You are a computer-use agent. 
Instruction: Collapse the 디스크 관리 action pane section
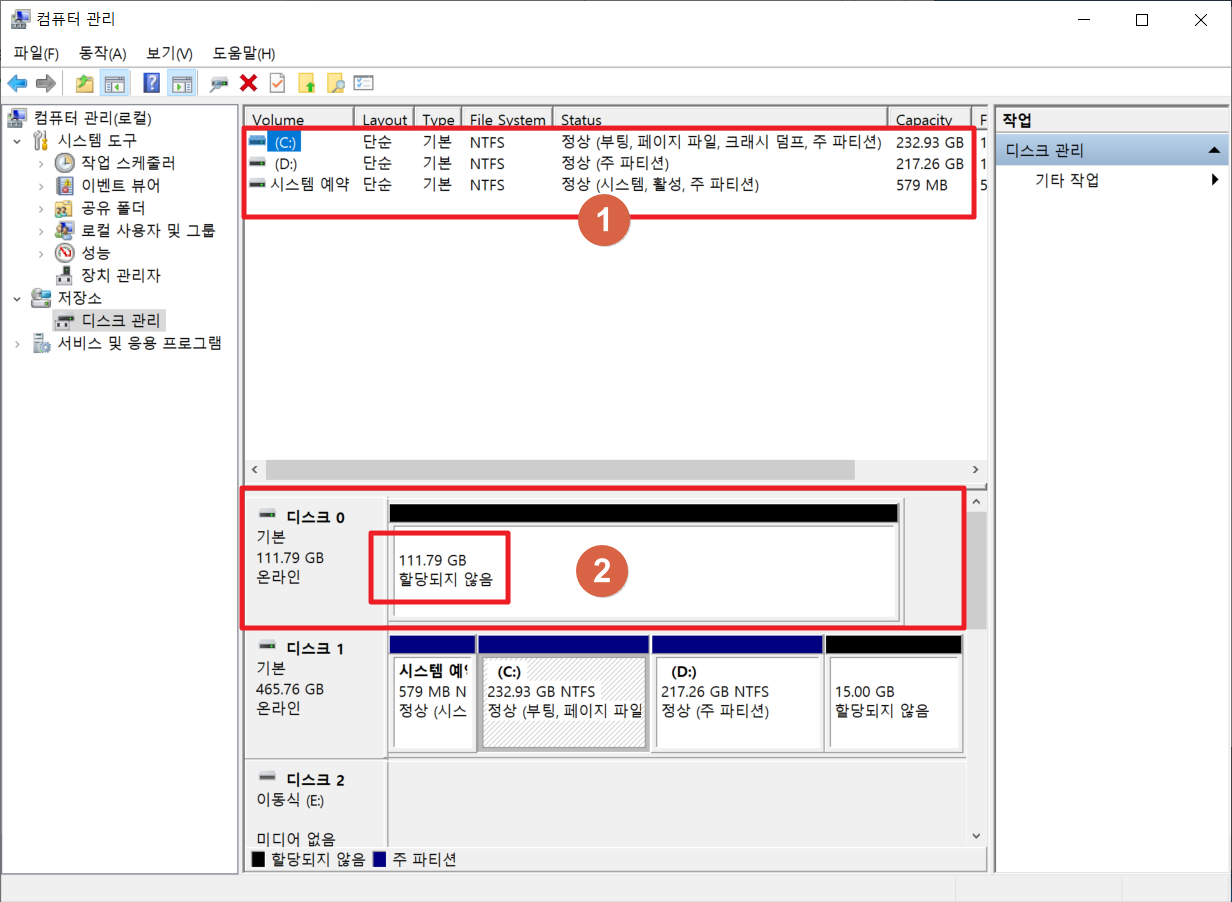1214,151
